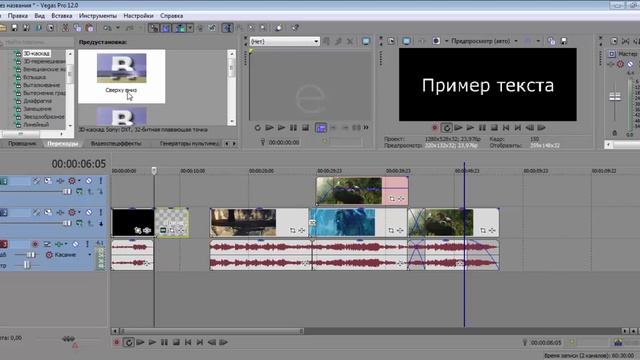
Task: Open Track Motion on video track 1
Action: [x=48, y=180]
